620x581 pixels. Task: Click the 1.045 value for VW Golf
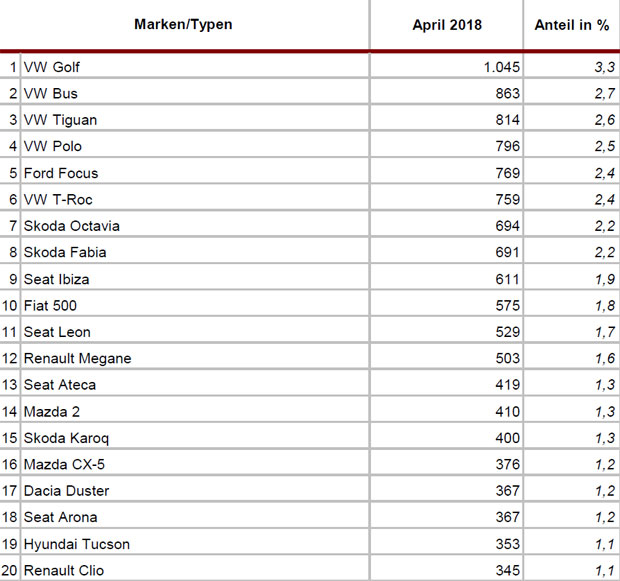click(502, 67)
